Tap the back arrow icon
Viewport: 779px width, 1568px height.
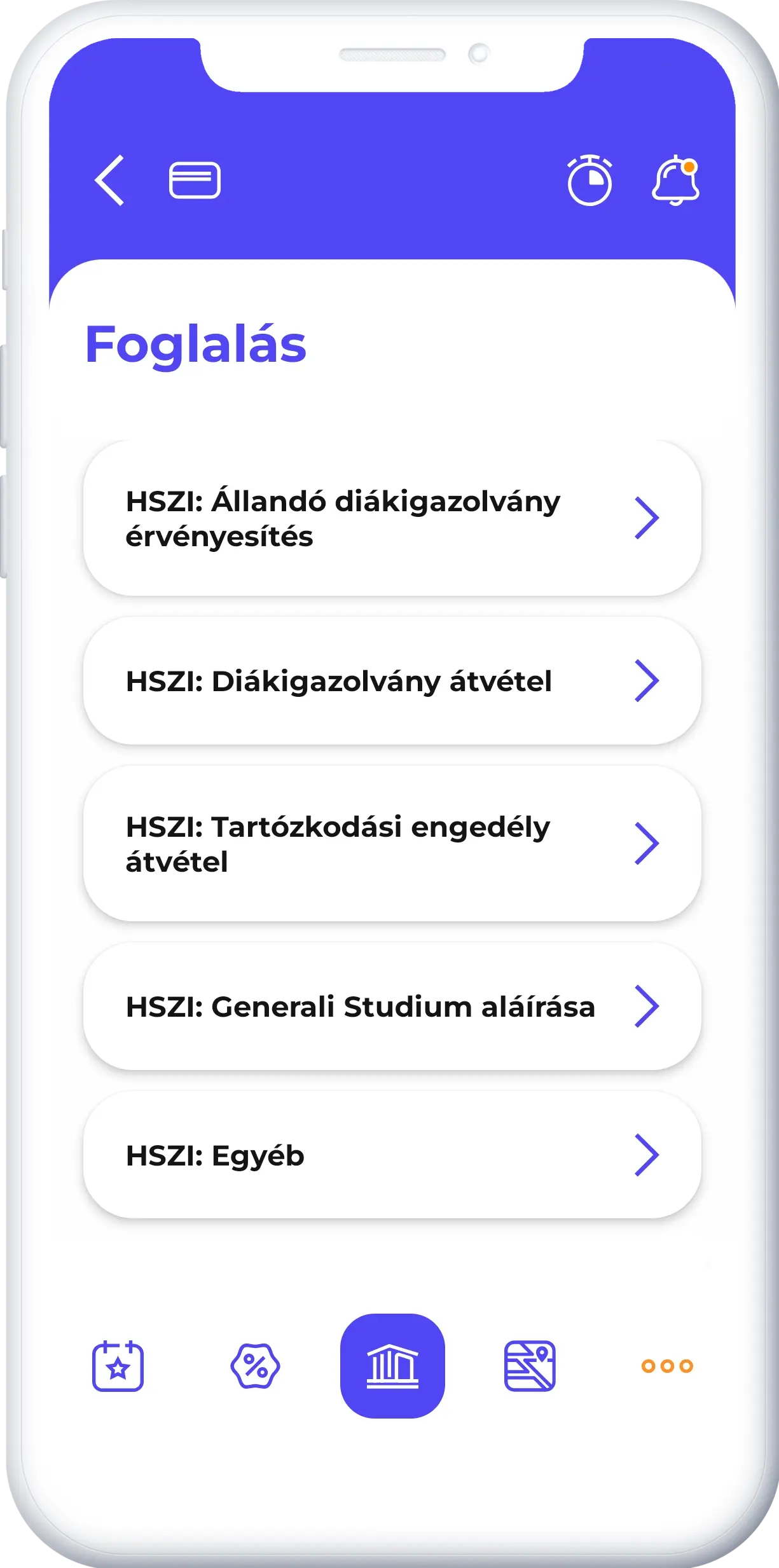pyautogui.click(x=109, y=181)
